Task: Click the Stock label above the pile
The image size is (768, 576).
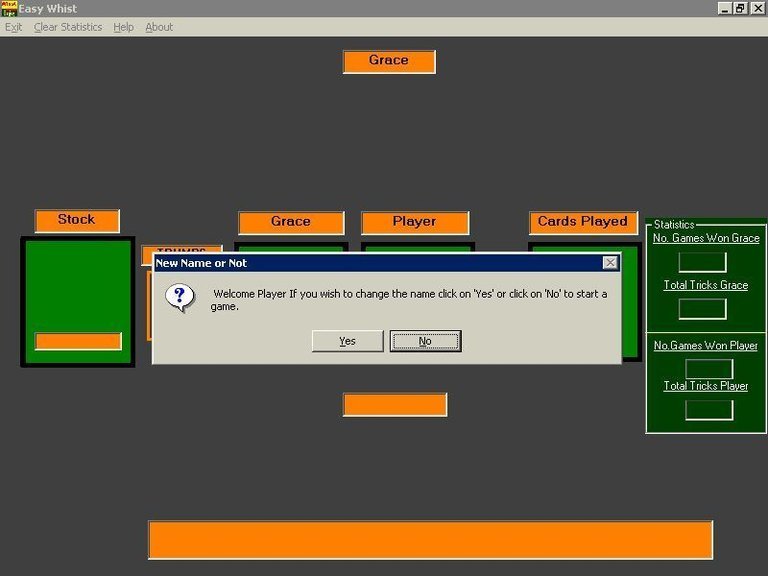Action: (x=77, y=220)
